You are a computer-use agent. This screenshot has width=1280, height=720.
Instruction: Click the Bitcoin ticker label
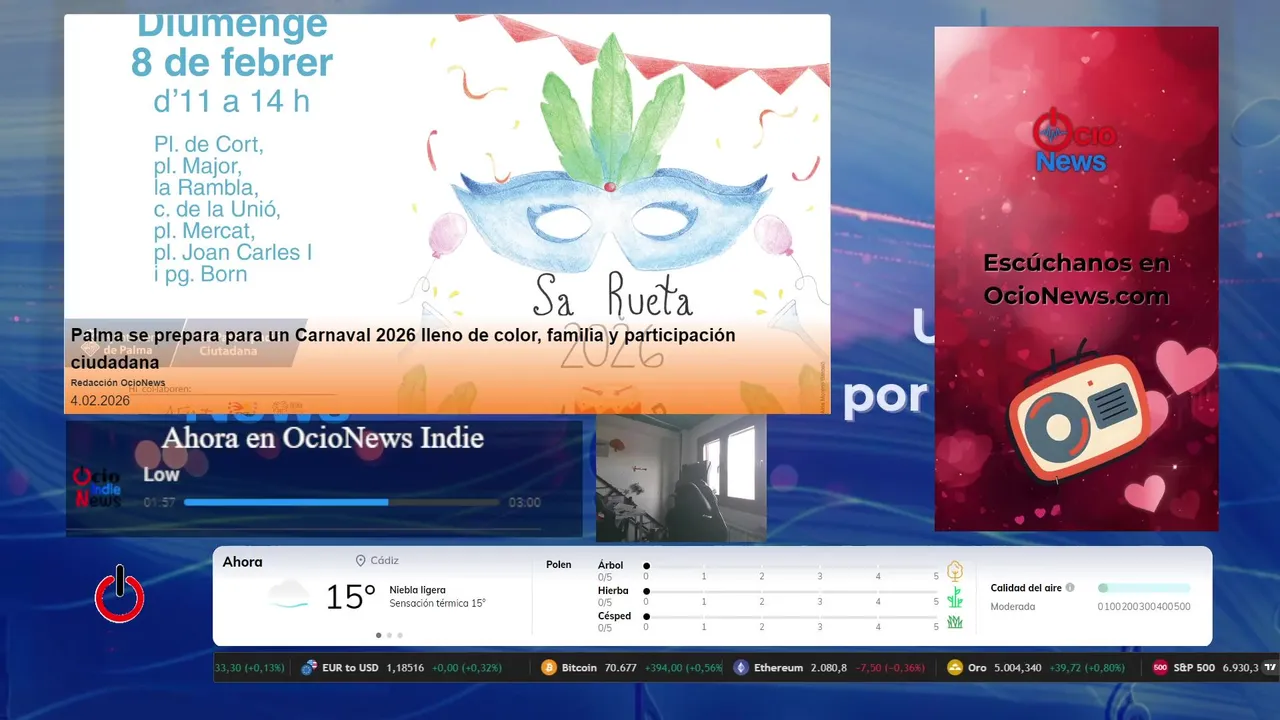click(579, 667)
